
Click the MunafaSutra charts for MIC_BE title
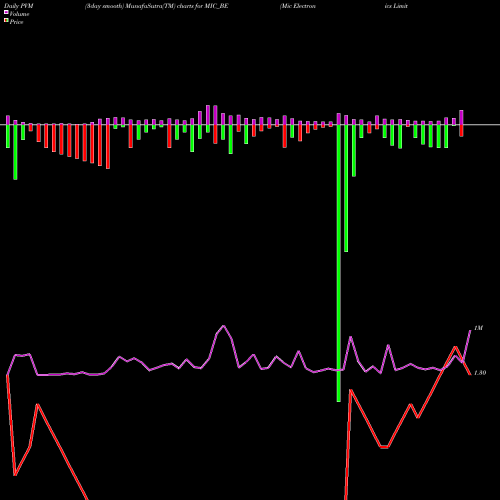point(156,6)
